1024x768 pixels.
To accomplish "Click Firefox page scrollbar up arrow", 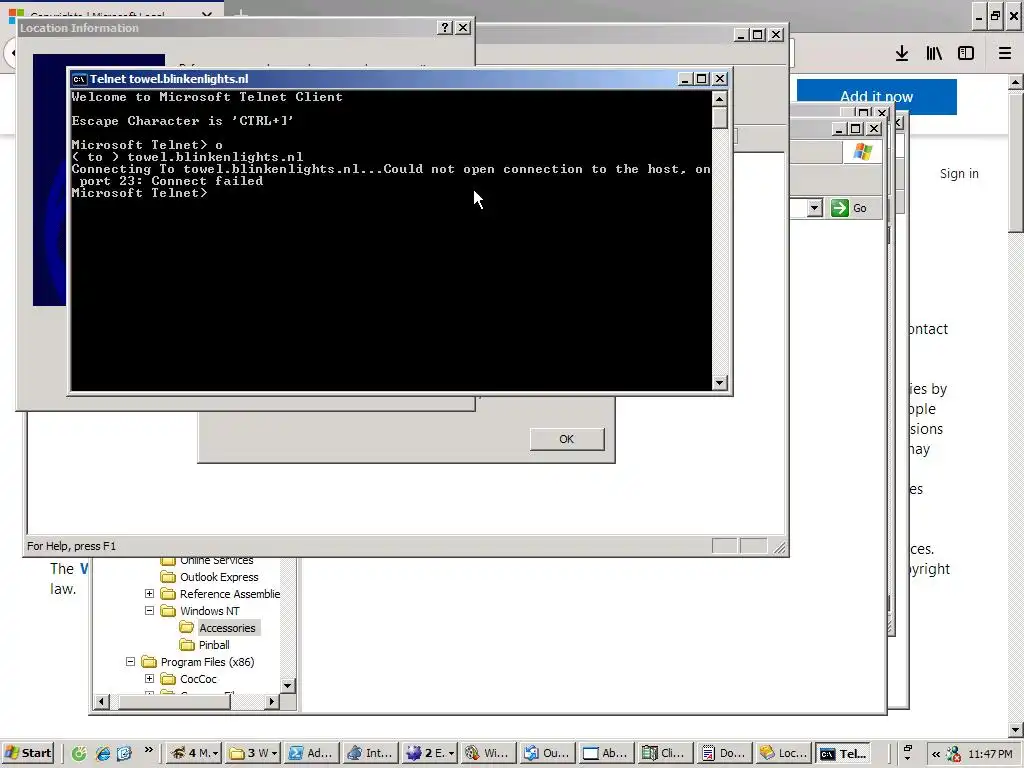I will point(1016,82).
